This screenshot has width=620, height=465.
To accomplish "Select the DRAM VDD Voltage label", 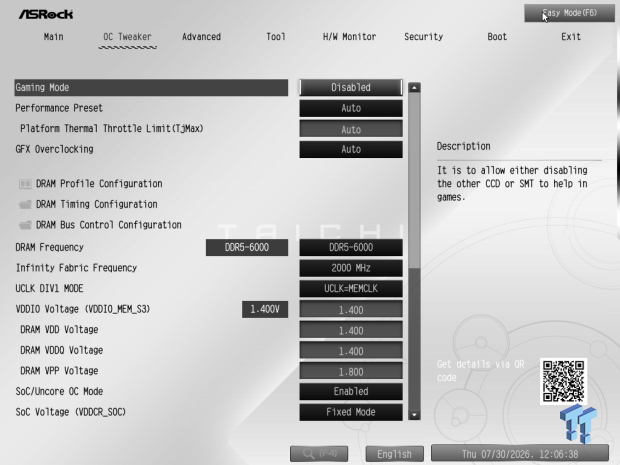I will tap(59, 329).
